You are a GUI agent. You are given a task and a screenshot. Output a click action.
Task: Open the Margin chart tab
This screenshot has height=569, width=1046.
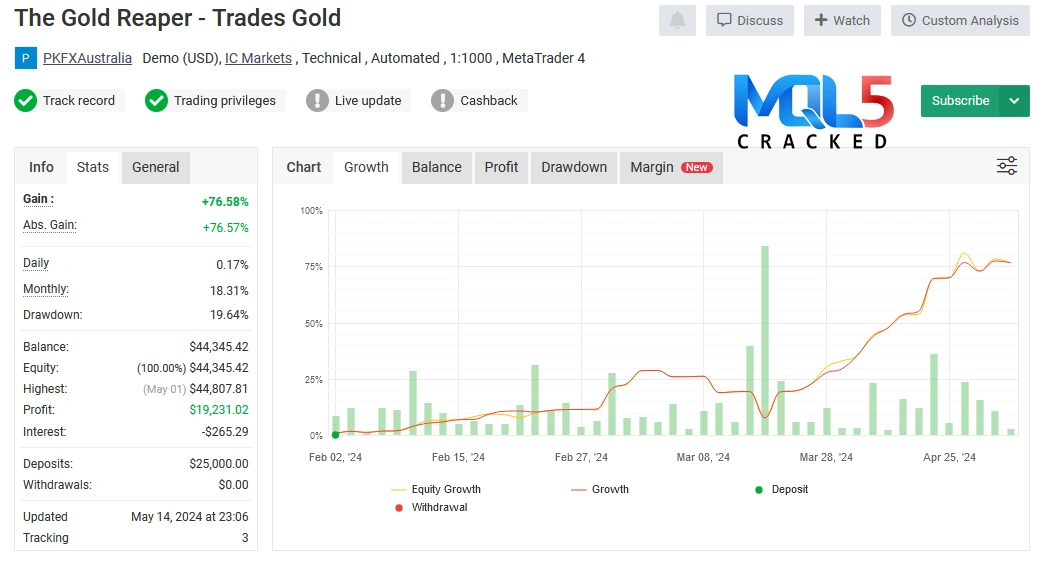[x=671, y=167]
